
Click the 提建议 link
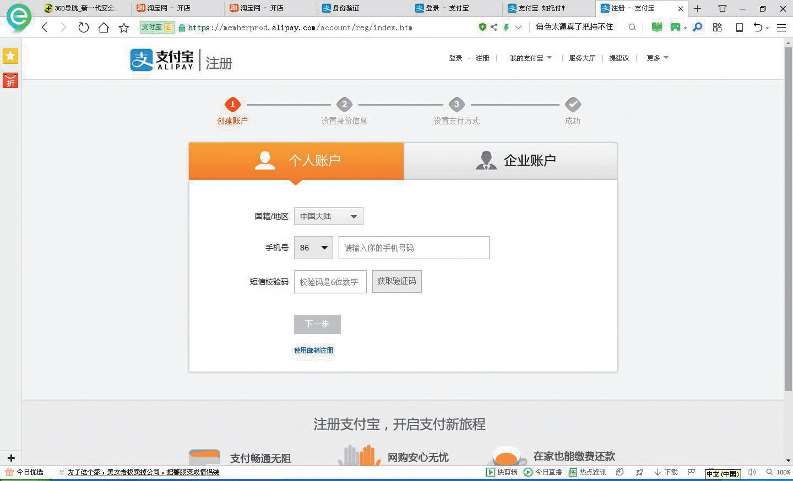(x=619, y=58)
